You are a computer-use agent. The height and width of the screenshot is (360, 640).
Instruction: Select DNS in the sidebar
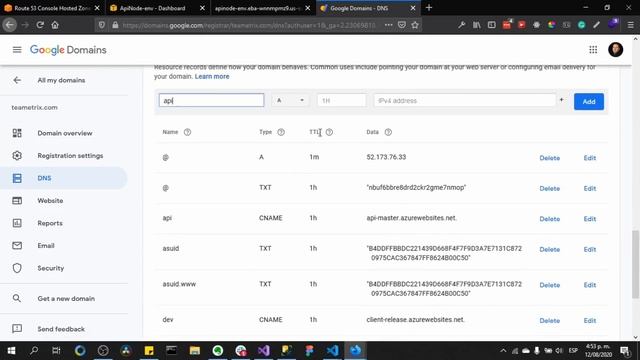coord(64,178)
